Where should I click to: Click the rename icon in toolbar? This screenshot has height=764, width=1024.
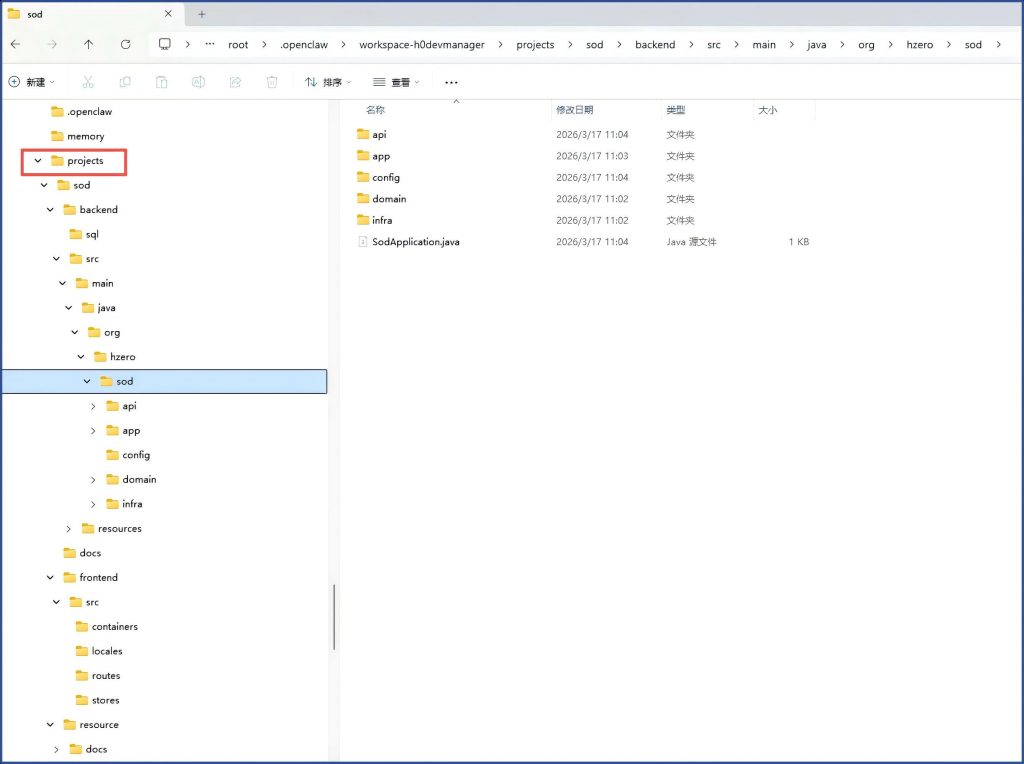(x=198, y=82)
